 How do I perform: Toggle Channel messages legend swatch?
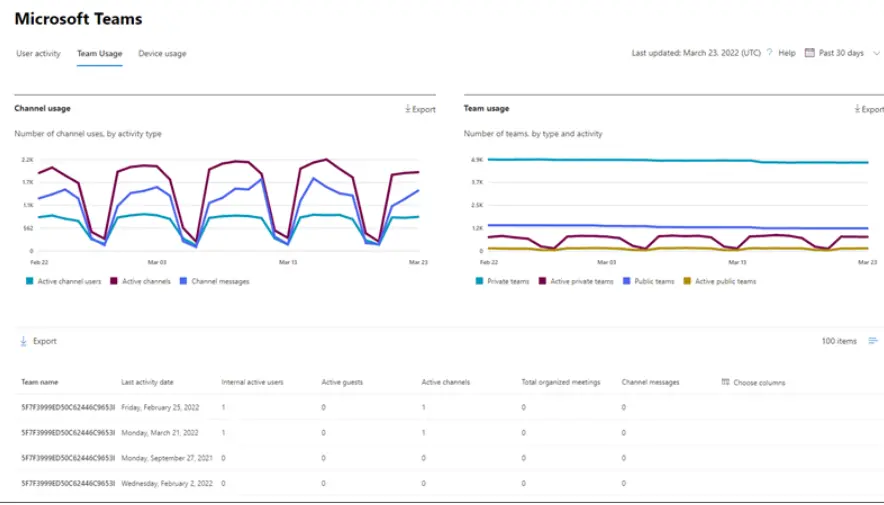(x=183, y=281)
